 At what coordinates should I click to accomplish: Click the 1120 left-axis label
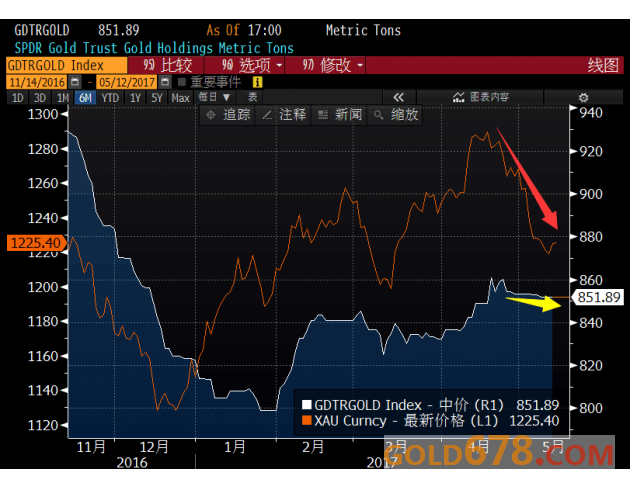click(43, 425)
